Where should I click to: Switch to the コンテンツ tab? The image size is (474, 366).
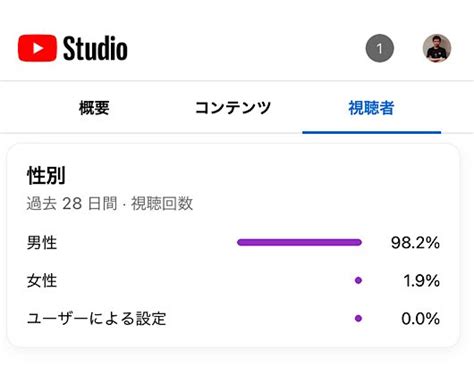click(x=233, y=108)
